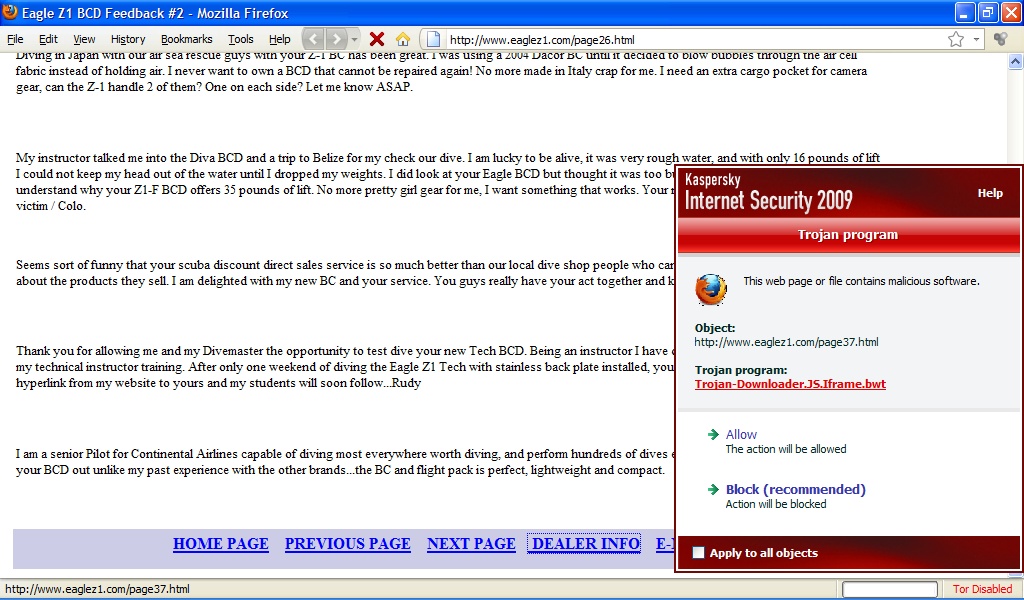Viewport: 1024px width, 600px height.
Task: Open the History menu
Action: click(128, 39)
